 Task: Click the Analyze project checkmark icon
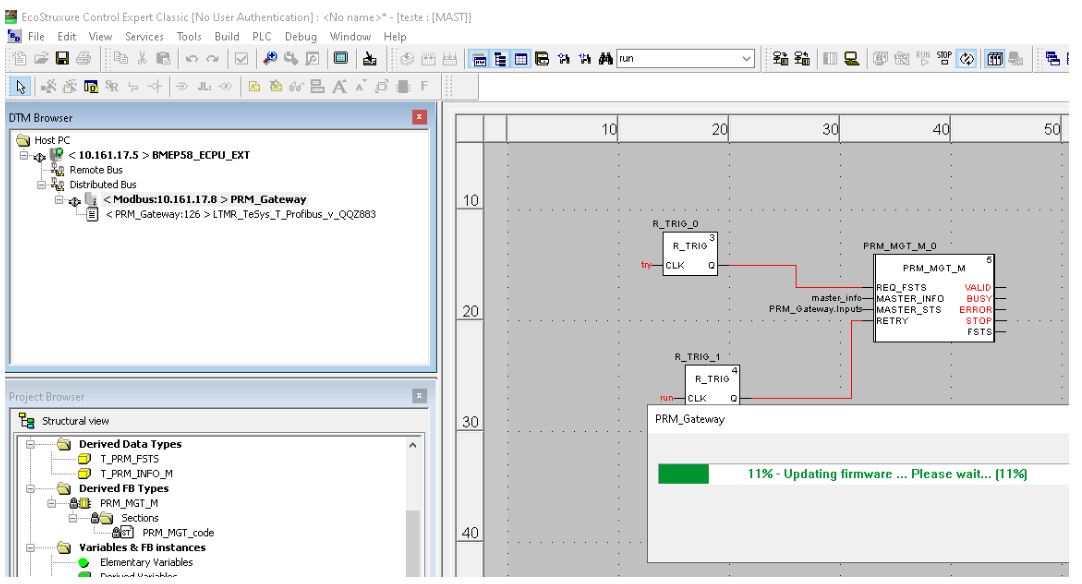tap(241, 59)
